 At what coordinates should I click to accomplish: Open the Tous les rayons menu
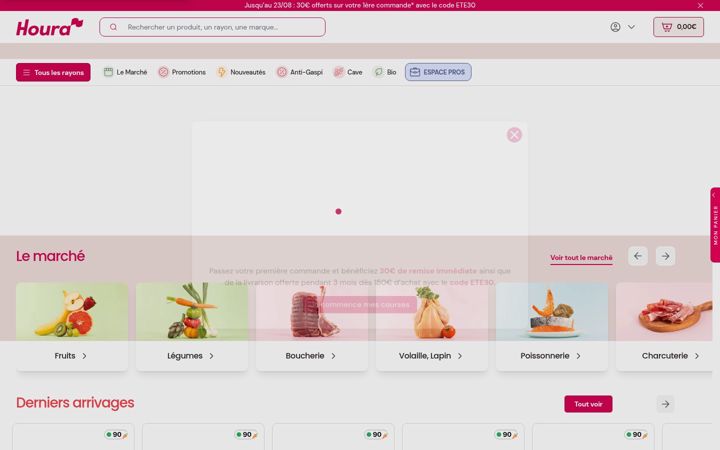[53, 72]
